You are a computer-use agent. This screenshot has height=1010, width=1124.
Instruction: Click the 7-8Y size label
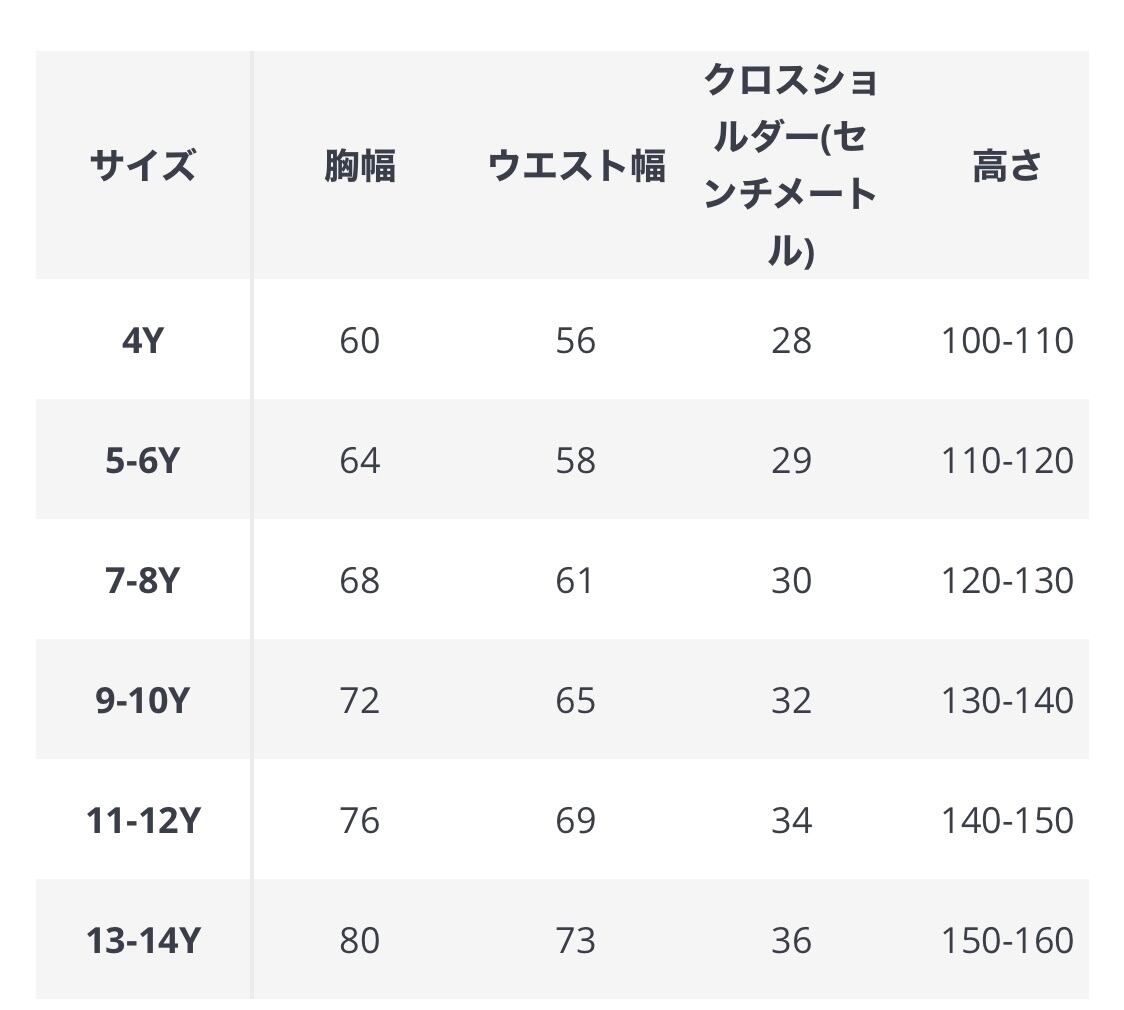[x=143, y=581]
